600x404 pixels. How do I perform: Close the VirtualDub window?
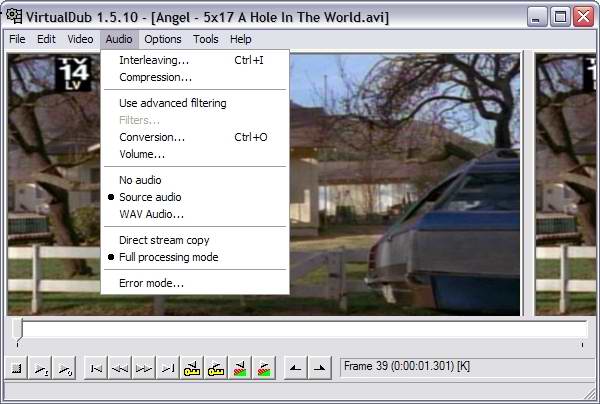[584, 17]
